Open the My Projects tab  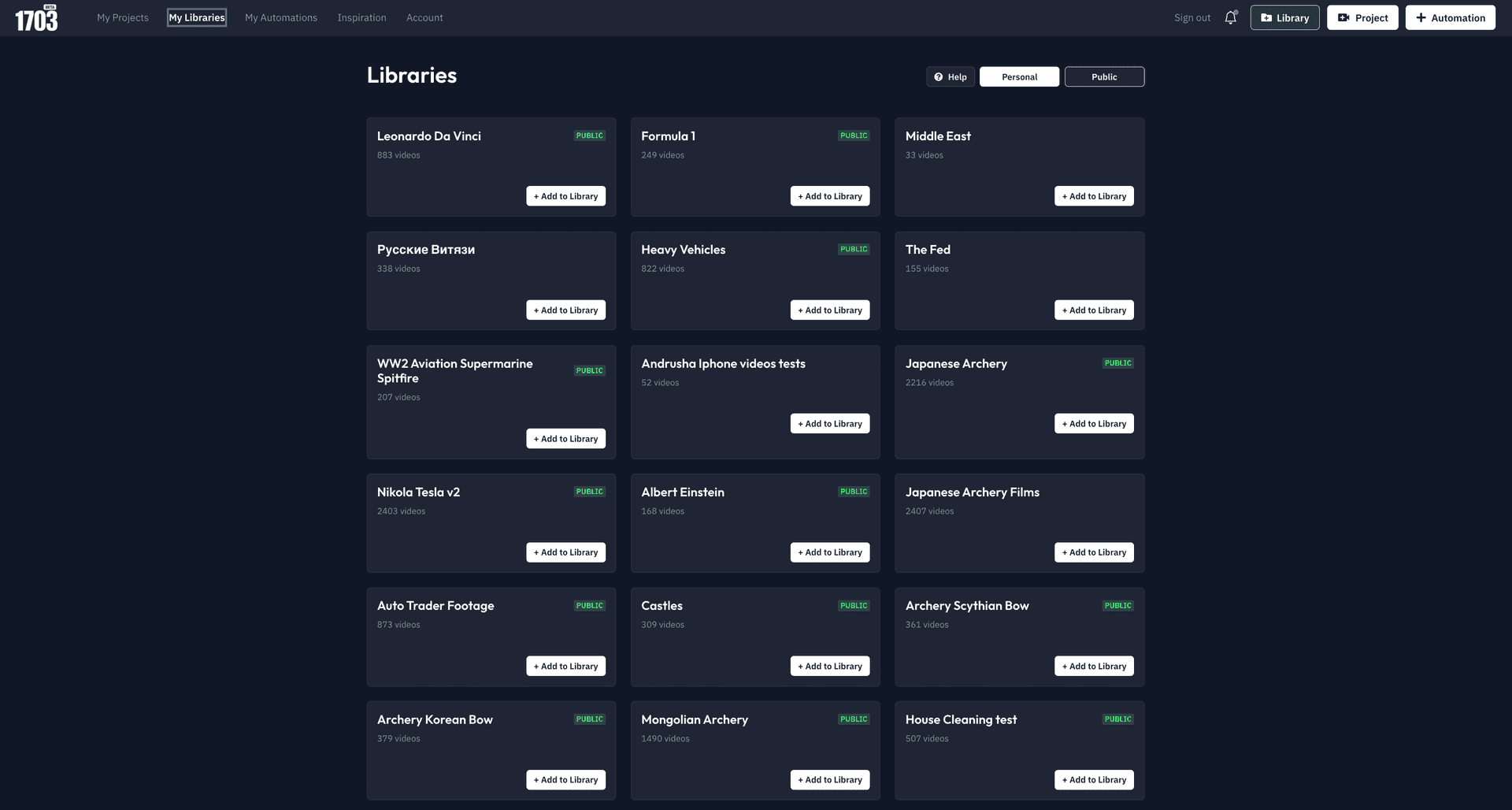122,17
